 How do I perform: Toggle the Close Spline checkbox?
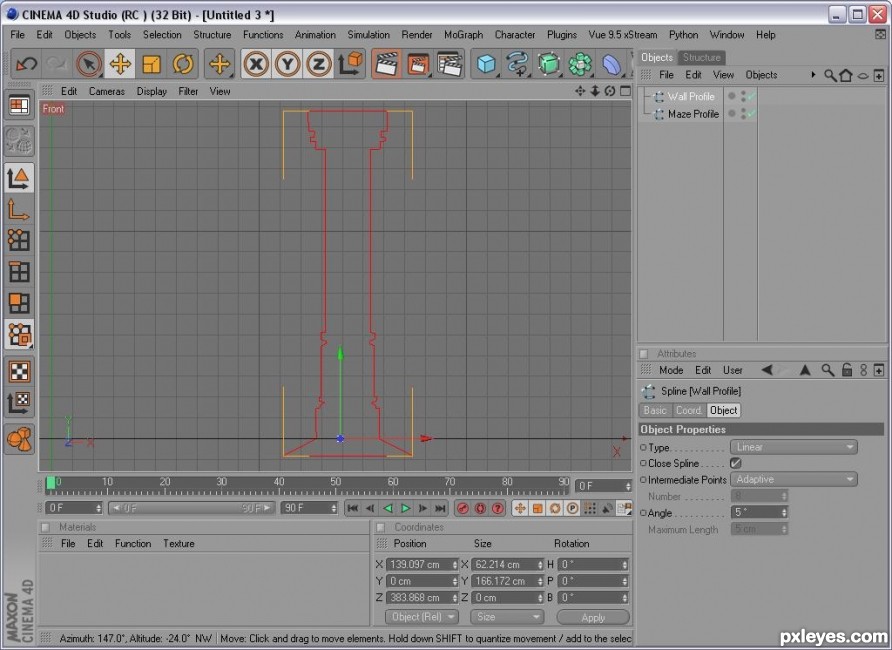coord(736,463)
